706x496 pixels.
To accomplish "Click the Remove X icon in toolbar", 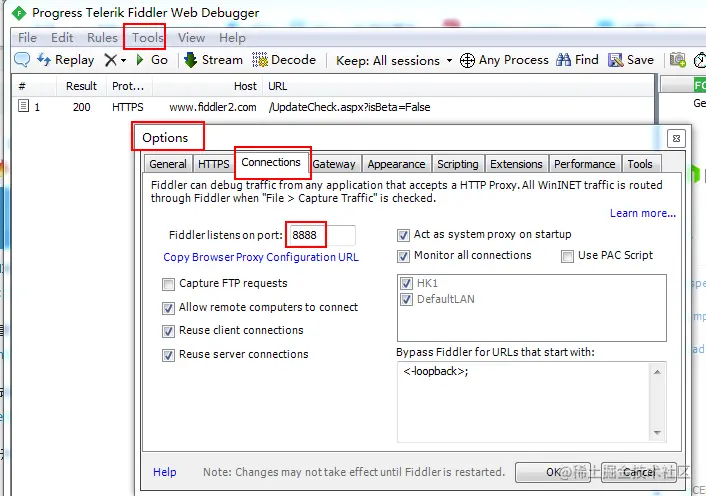I will point(110,60).
